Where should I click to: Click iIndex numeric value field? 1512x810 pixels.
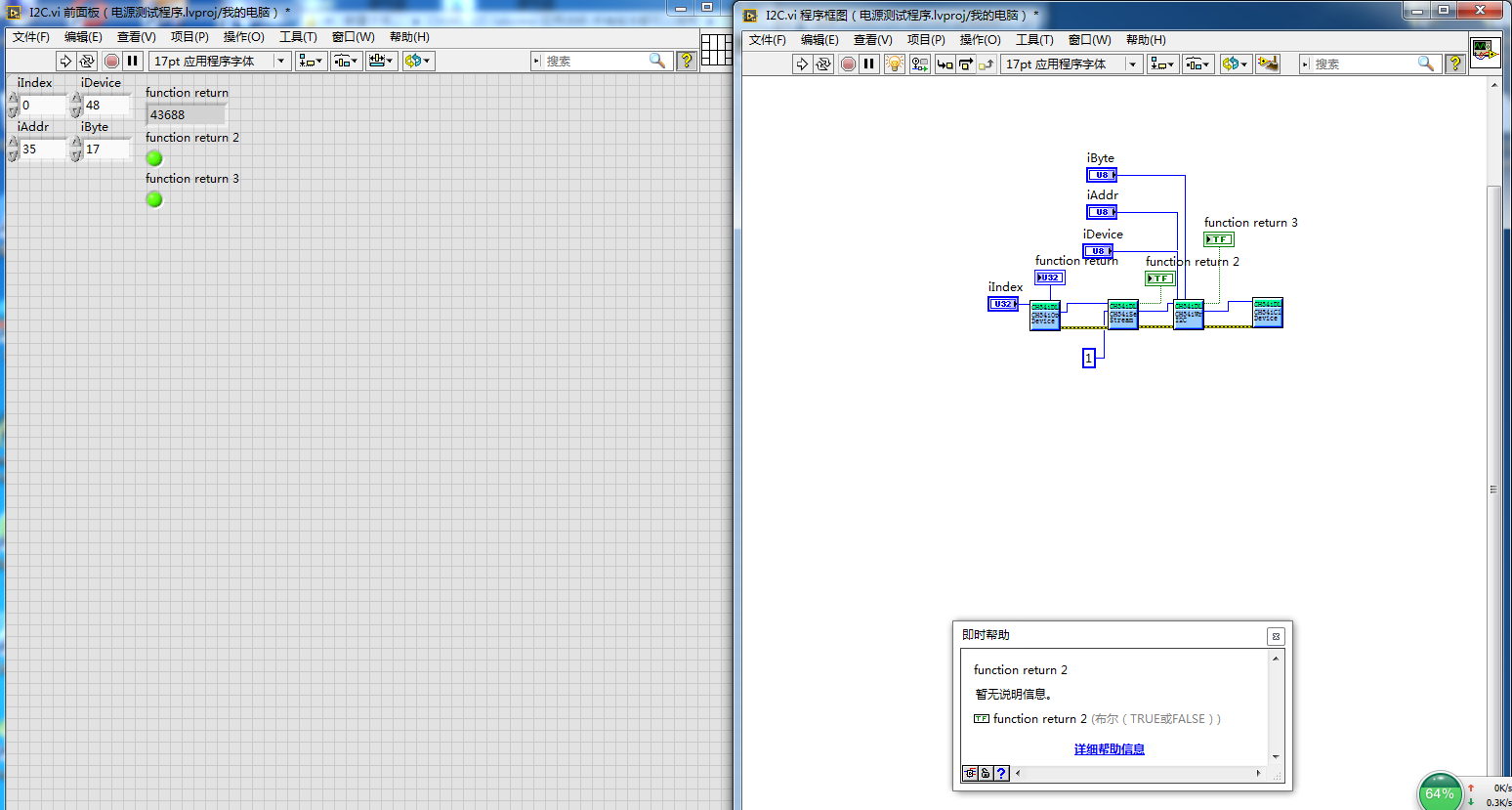[x=43, y=106]
